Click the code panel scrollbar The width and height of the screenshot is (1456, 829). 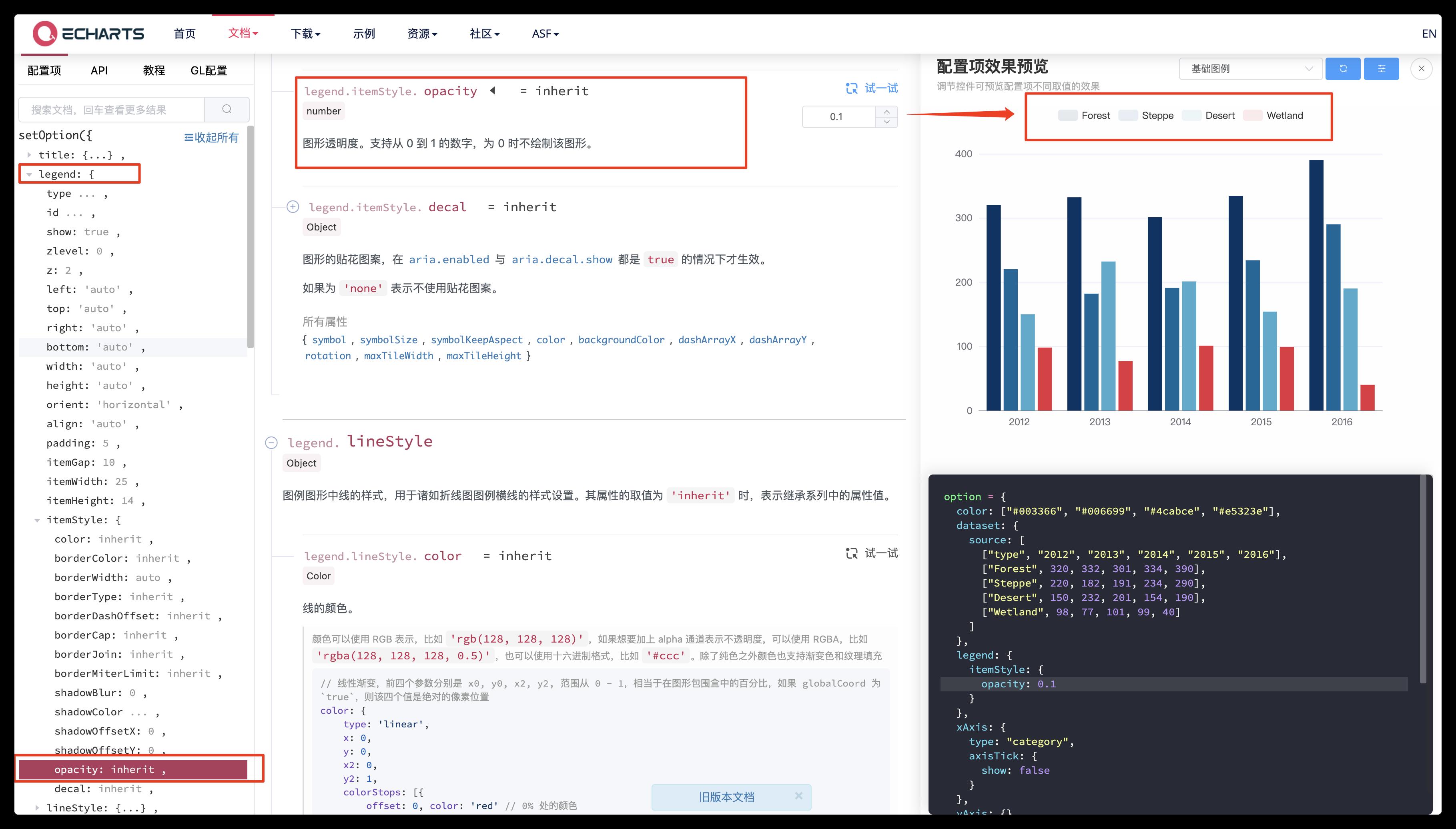pos(1424,579)
